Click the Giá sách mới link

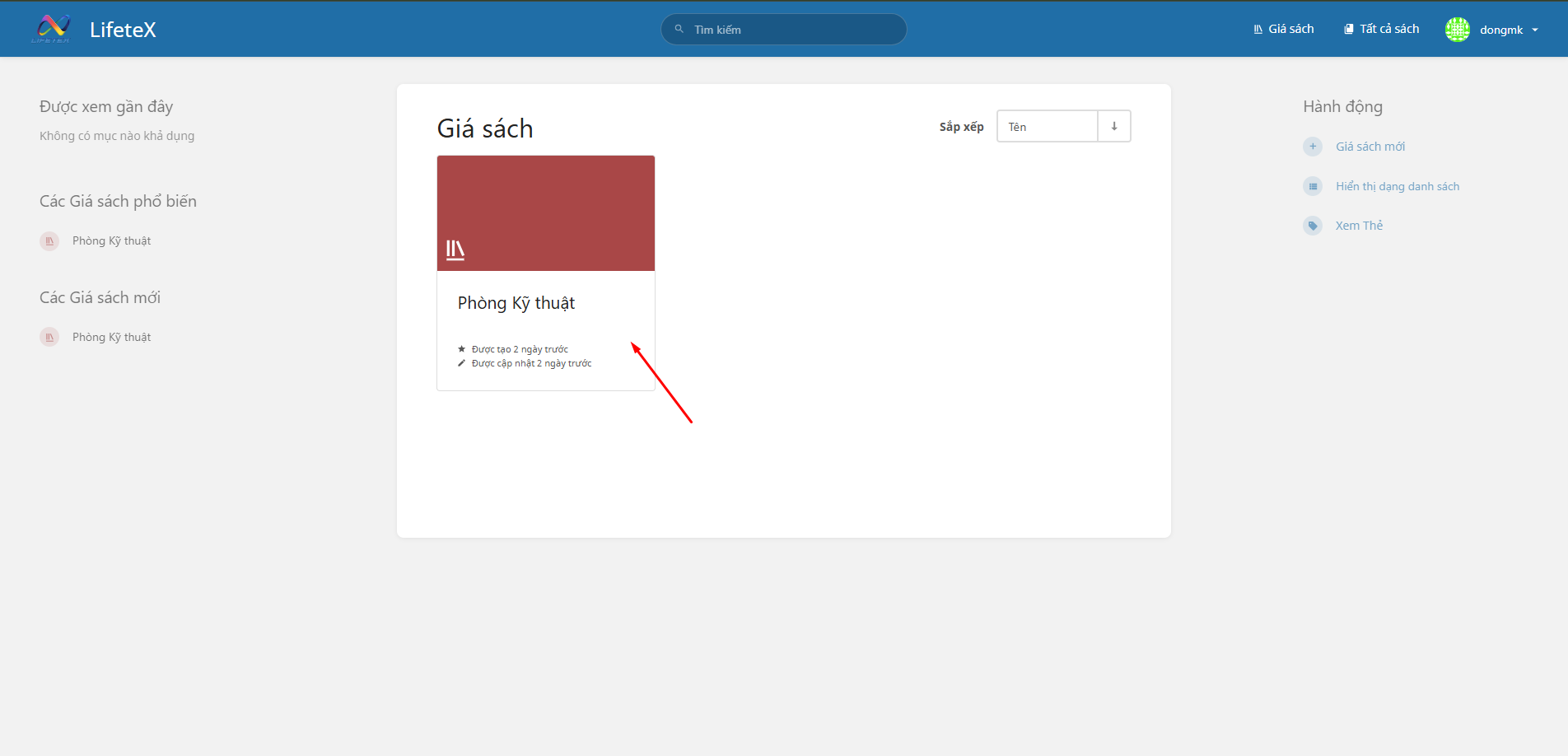(1370, 147)
